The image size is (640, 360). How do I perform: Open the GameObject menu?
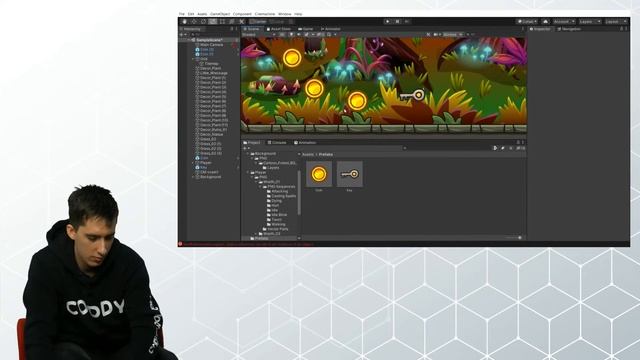point(220,14)
